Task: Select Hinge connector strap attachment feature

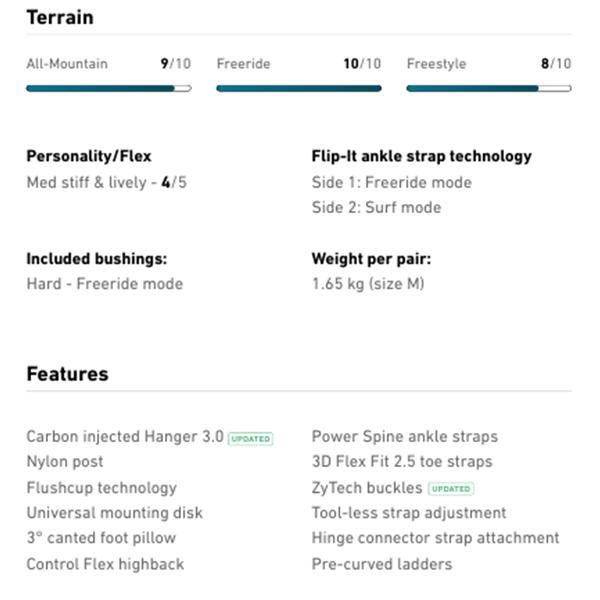Action: pyautogui.click(x=435, y=538)
